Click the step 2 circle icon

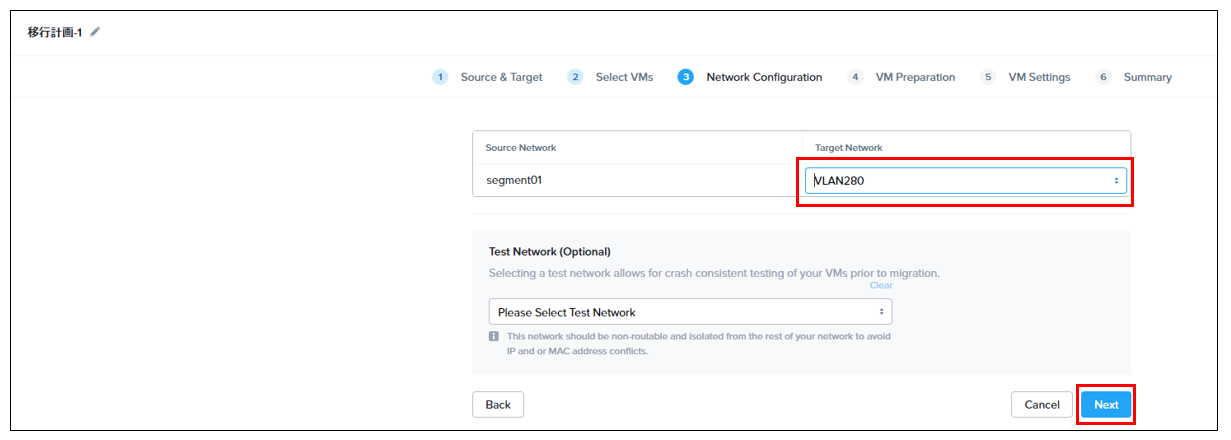575,77
